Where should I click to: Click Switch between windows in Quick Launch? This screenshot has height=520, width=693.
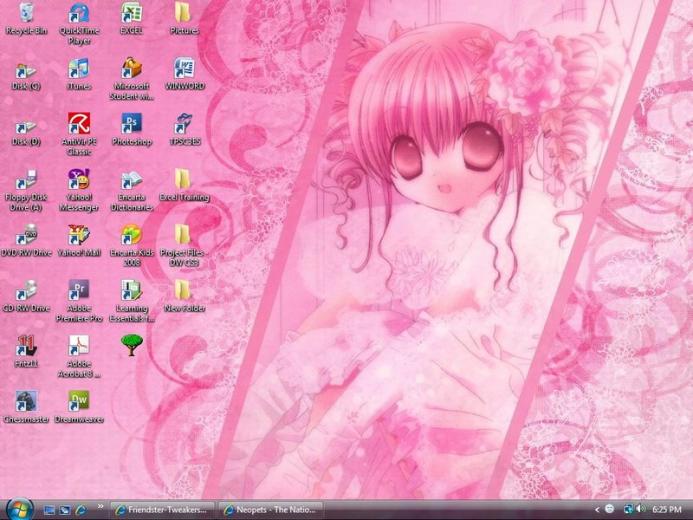65,510
